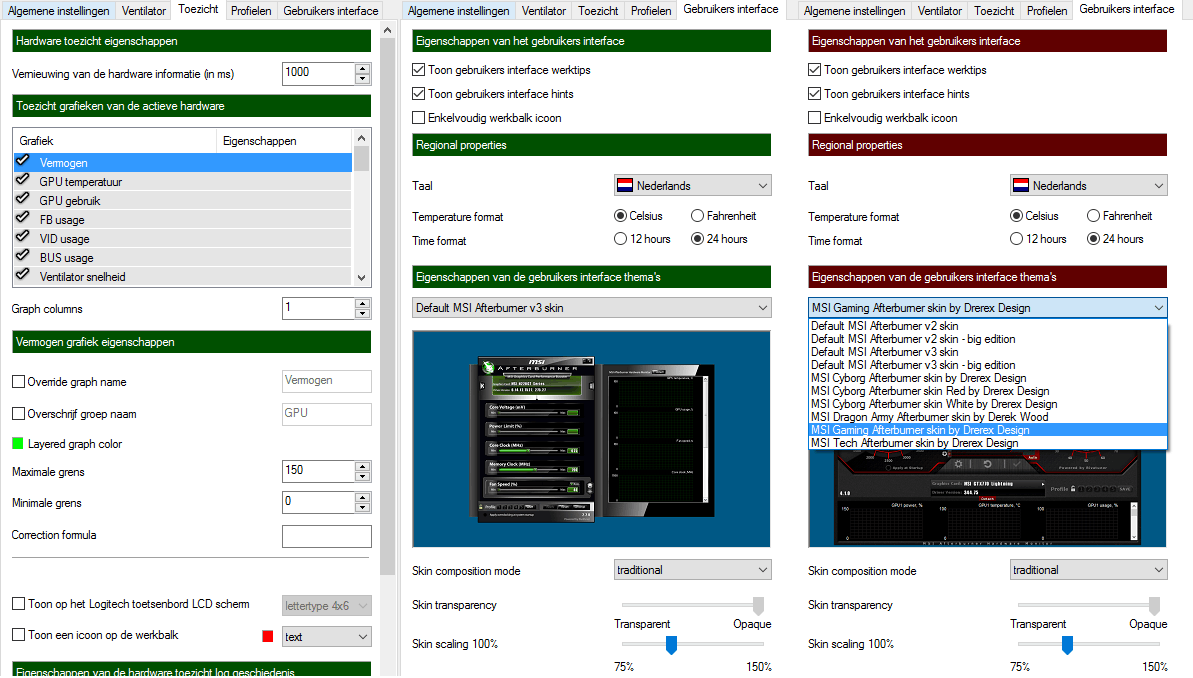
Task: Switch to Profielen tab in the left panel
Action: point(251,11)
